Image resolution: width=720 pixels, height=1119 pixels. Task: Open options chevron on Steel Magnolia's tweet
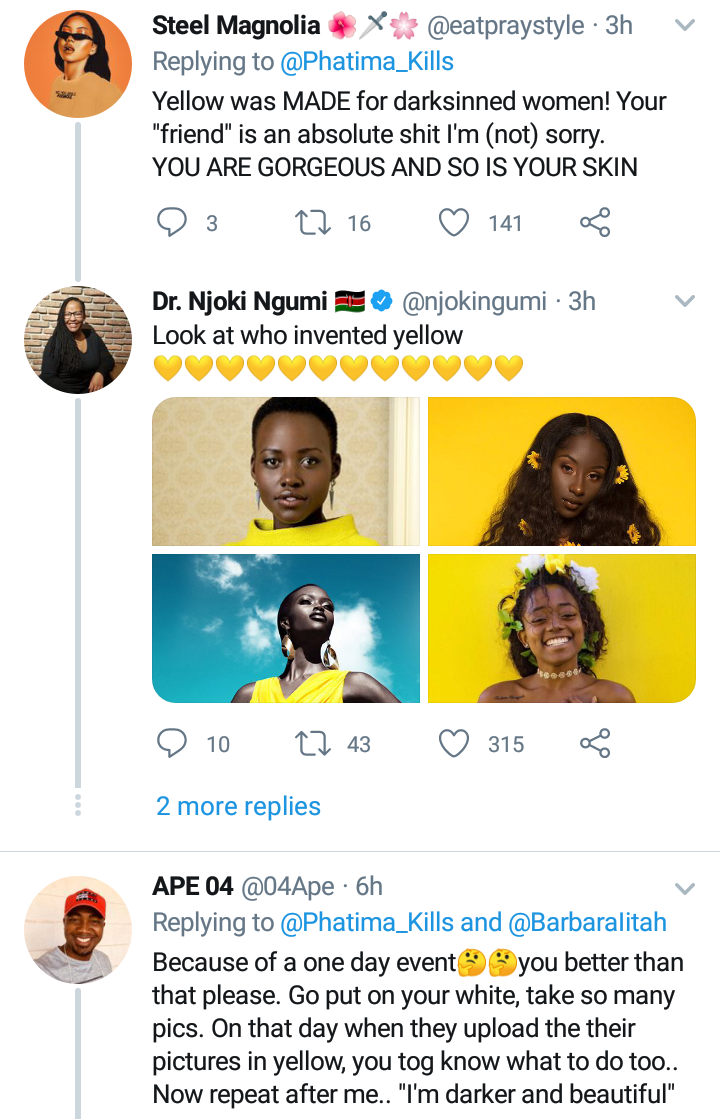[x=685, y=26]
